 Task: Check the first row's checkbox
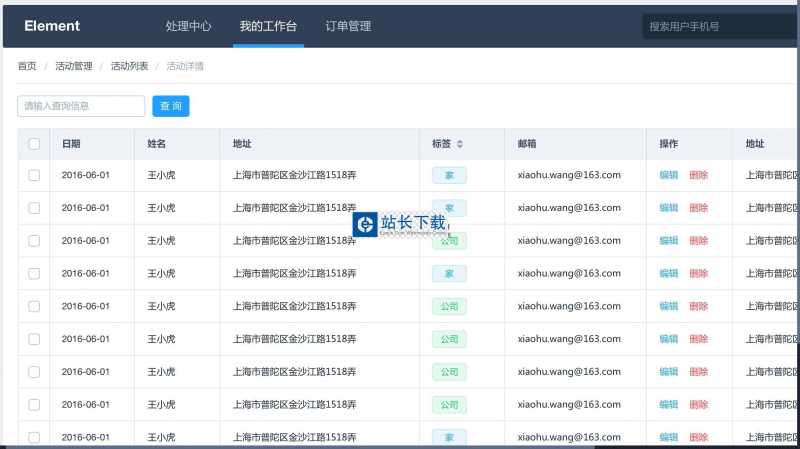[x=34, y=175]
